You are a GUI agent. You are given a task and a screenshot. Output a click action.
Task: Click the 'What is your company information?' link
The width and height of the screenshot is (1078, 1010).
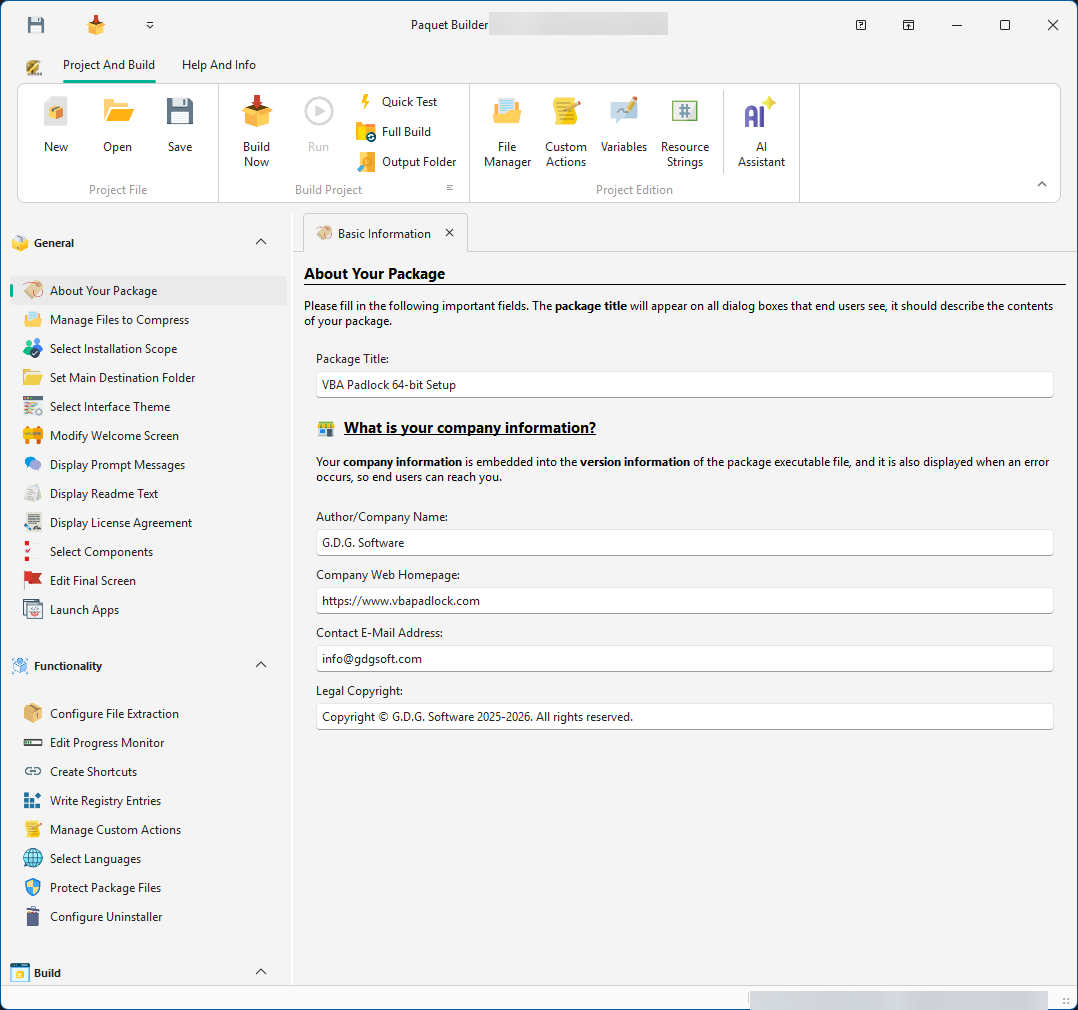click(x=469, y=427)
